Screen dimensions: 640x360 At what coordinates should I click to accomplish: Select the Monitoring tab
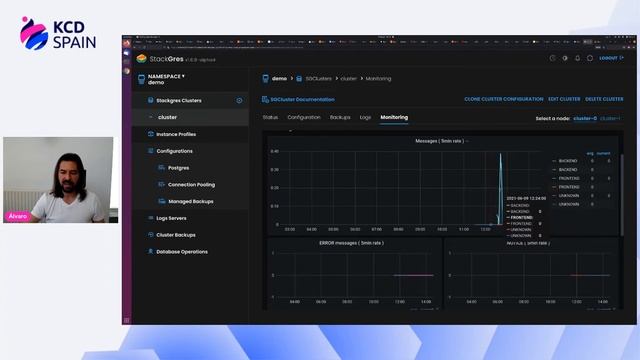[x=394, y=117]
